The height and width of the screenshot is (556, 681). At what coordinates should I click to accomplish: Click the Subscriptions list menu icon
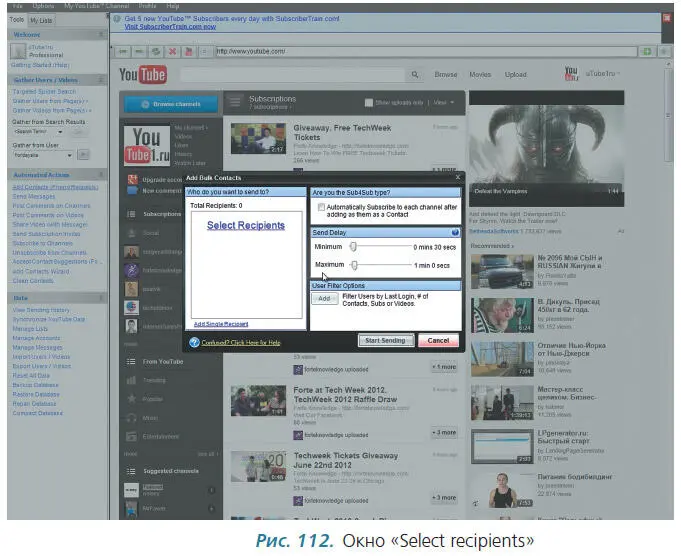(235, 102)
